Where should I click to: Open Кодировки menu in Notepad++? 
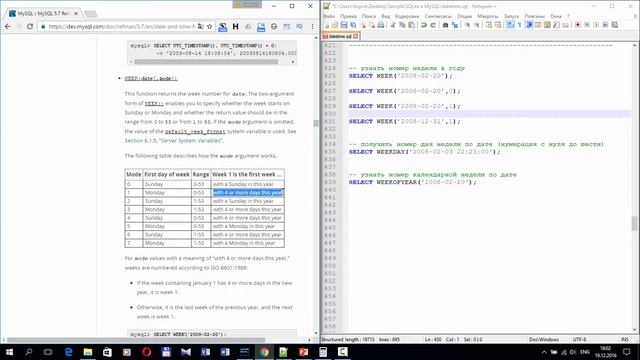pyautogui.click(x=407, y=16)
